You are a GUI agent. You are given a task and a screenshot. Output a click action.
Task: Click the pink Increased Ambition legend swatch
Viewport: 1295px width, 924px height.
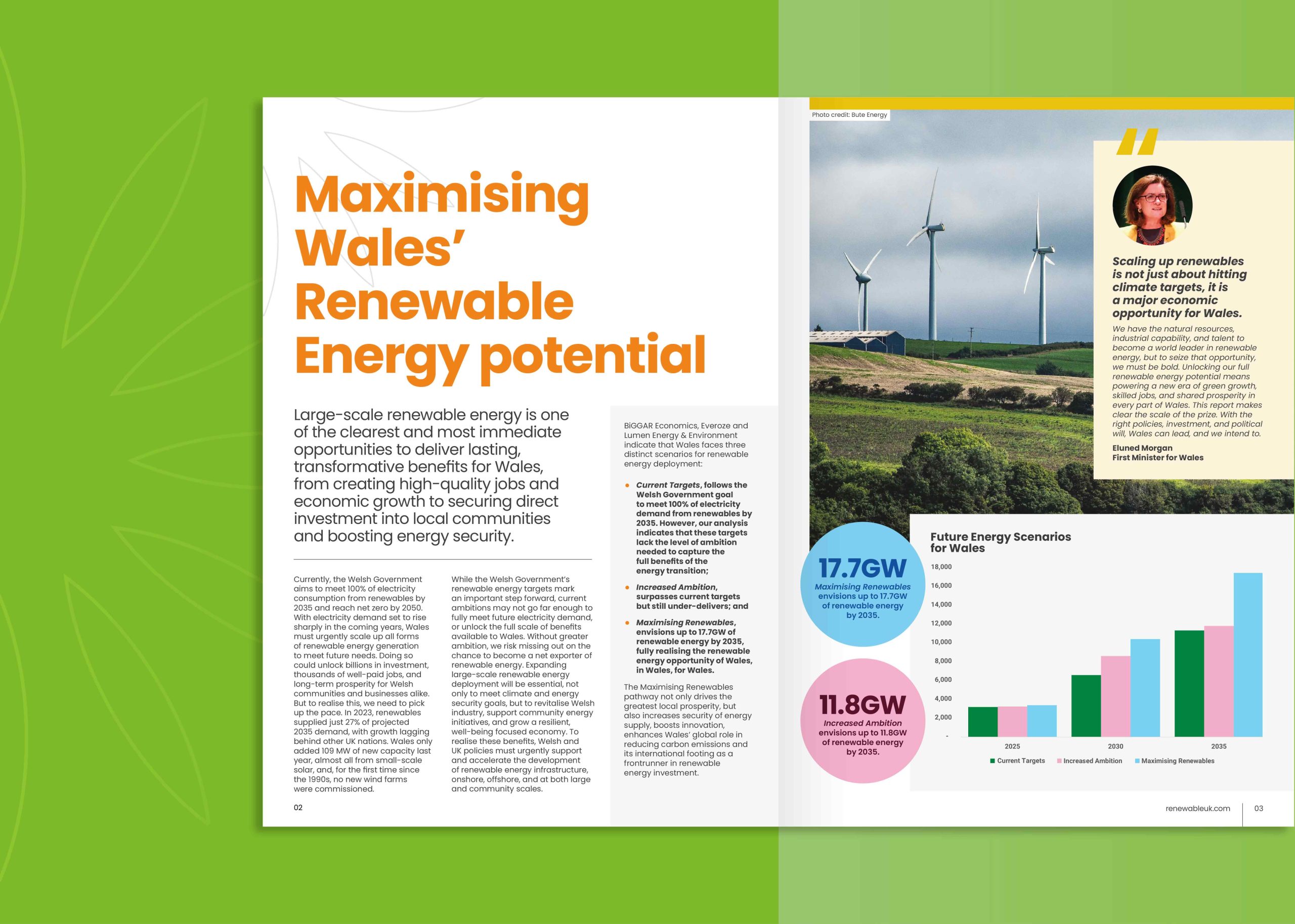[x=1059, y=761]
